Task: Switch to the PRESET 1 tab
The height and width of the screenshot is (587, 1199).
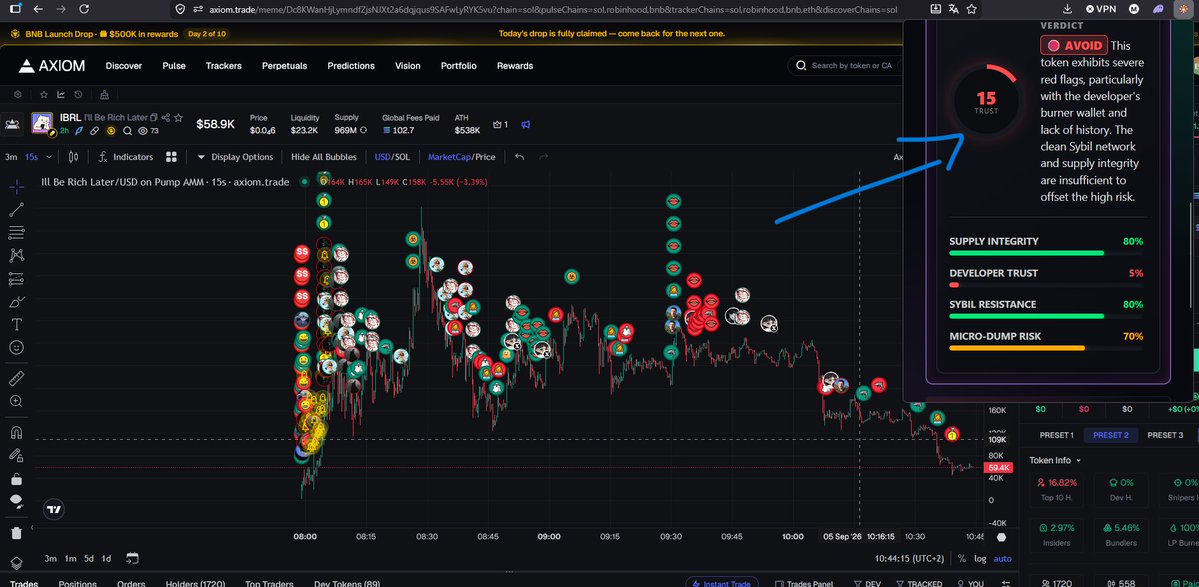Action: [x=1056, y=435]
